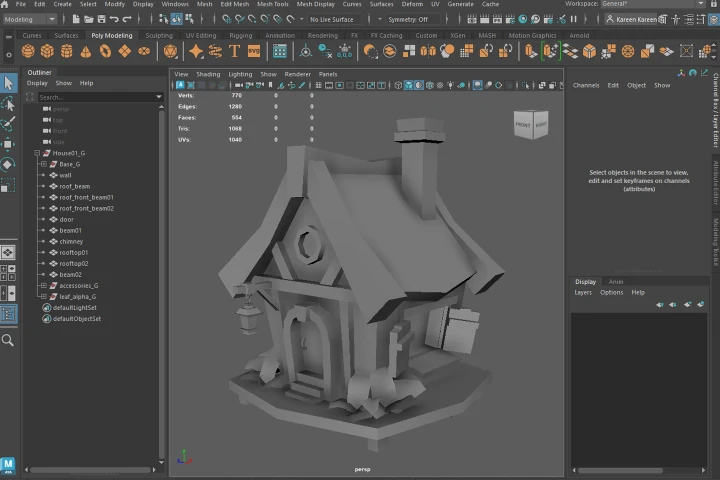Create a polygon cone from the shelf
This screenshot has height=480, width=720.
click(86, 51)
